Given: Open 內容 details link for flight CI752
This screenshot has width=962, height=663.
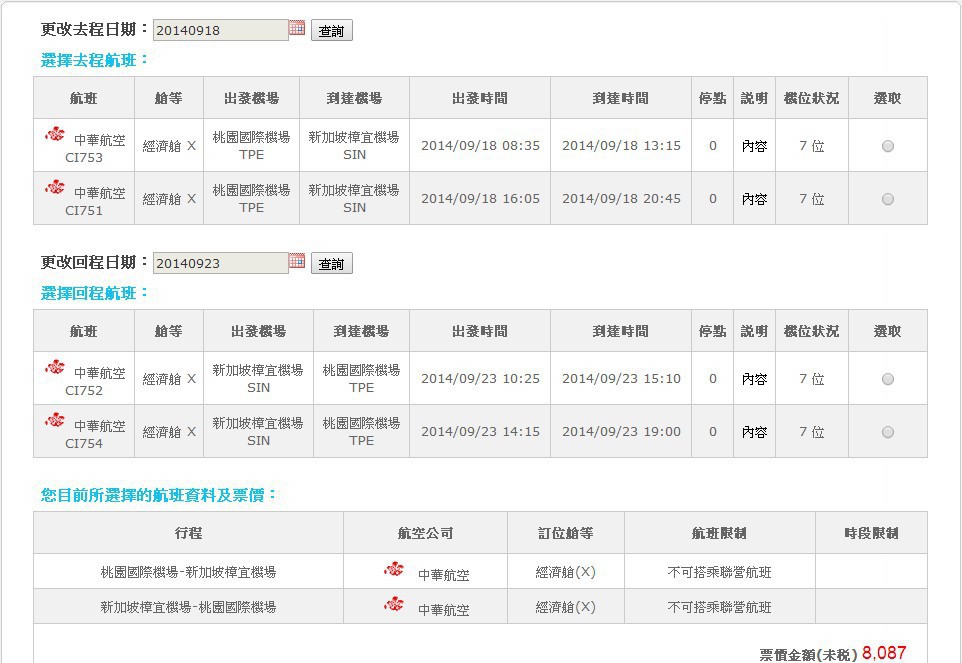Looking at the screenshot, I should (754, 379).
